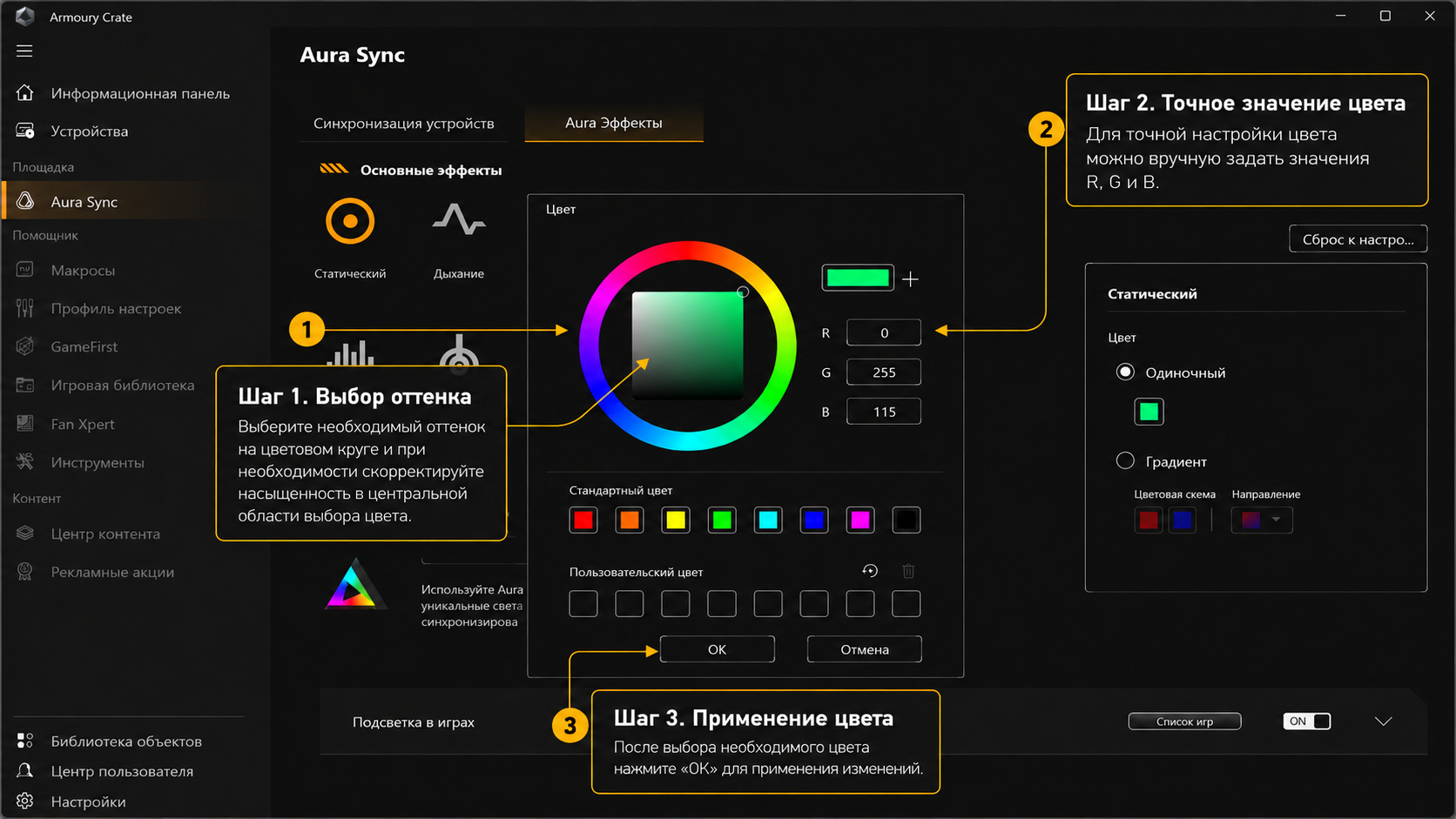Select the Градиент radio button
Image resolution: width=1456 pixels, height=819 pixels.
1125,460
